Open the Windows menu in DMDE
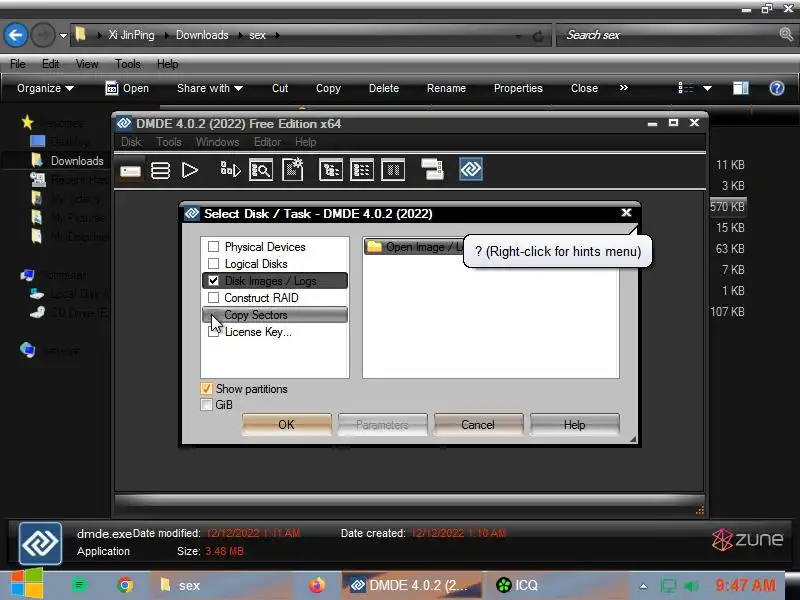This screenshot has width=800, height=600. [217, 142]
